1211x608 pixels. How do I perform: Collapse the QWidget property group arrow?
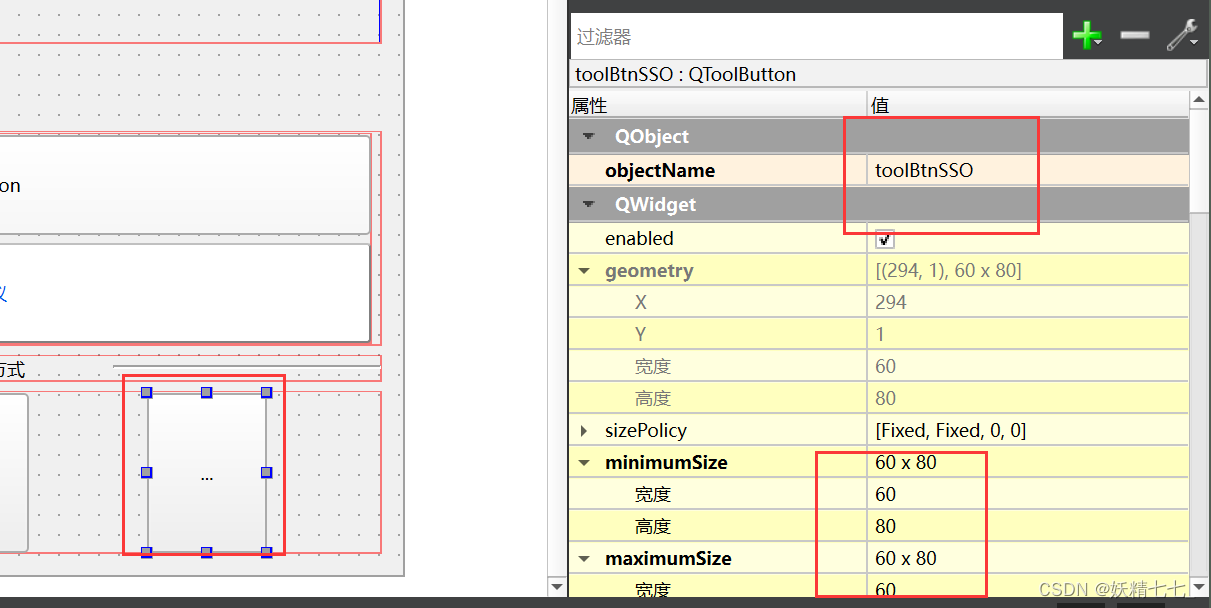pyautogui.click(x=589, y=204)
